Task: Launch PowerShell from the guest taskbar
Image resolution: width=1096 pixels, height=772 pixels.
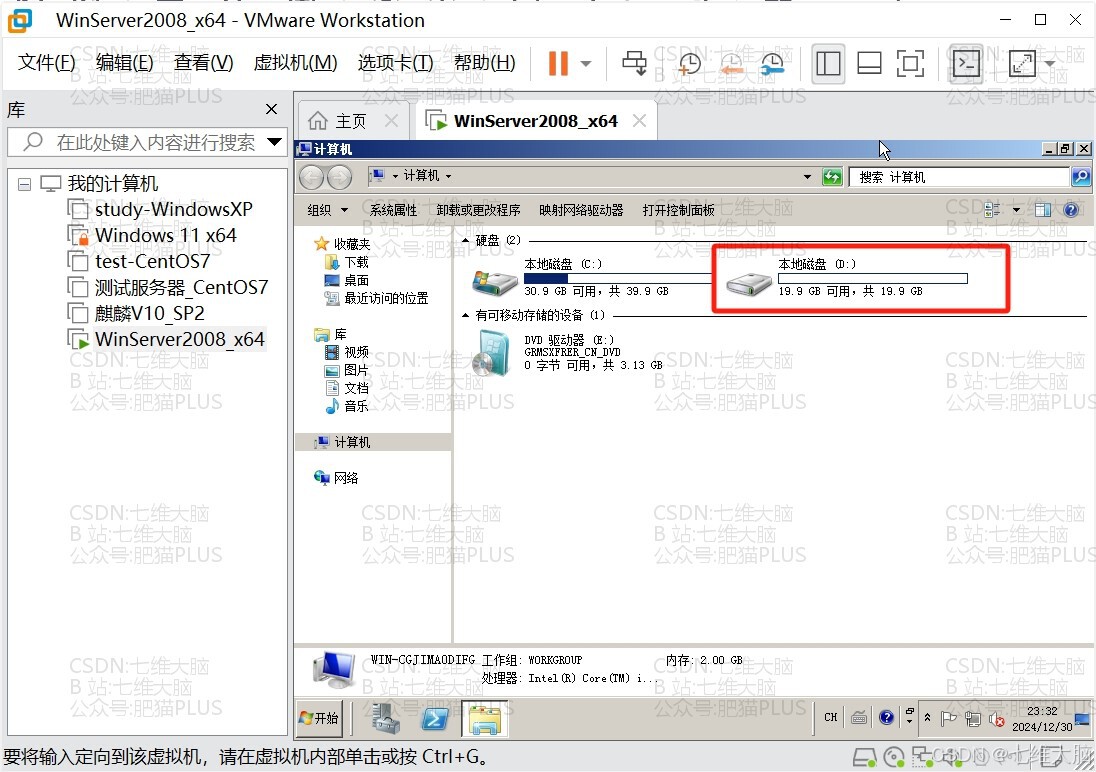Action: pos(434,718)
